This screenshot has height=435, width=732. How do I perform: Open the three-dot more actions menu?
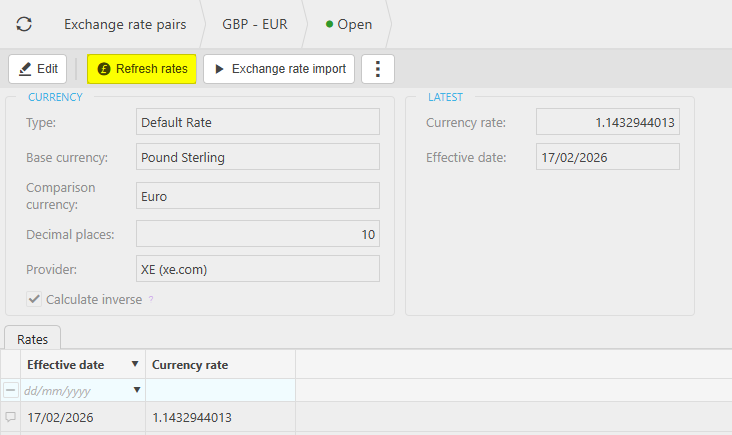(378, 69)
